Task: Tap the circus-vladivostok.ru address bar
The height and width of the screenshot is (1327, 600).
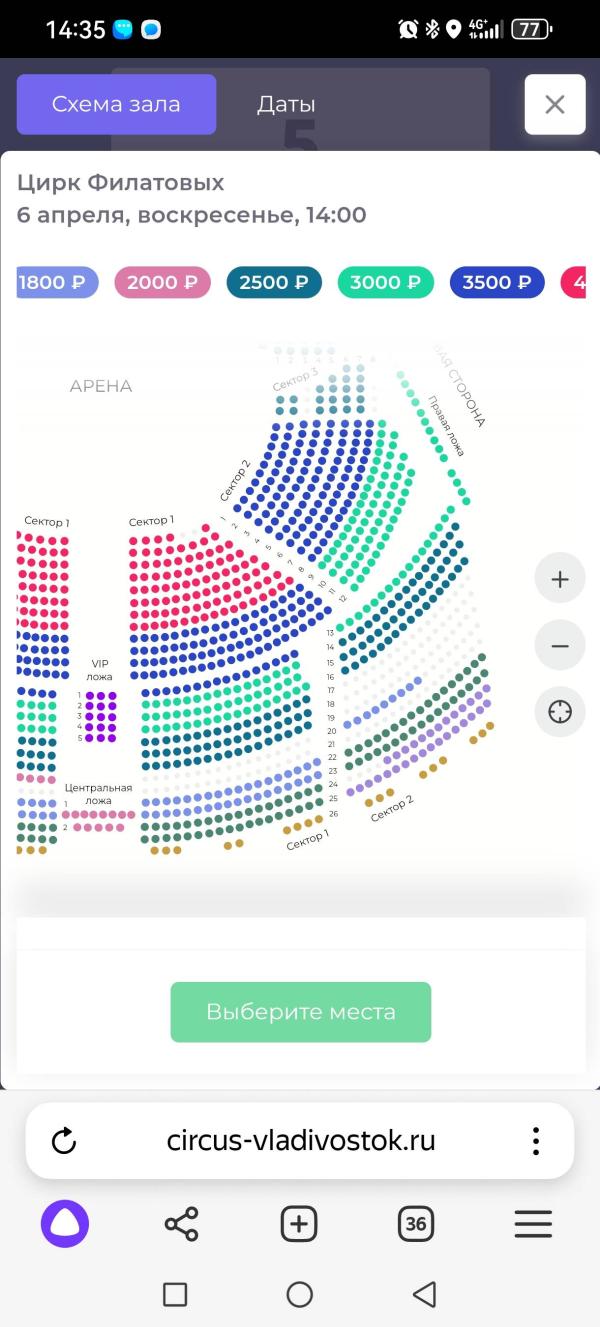Action: [x=301, y=1141]
